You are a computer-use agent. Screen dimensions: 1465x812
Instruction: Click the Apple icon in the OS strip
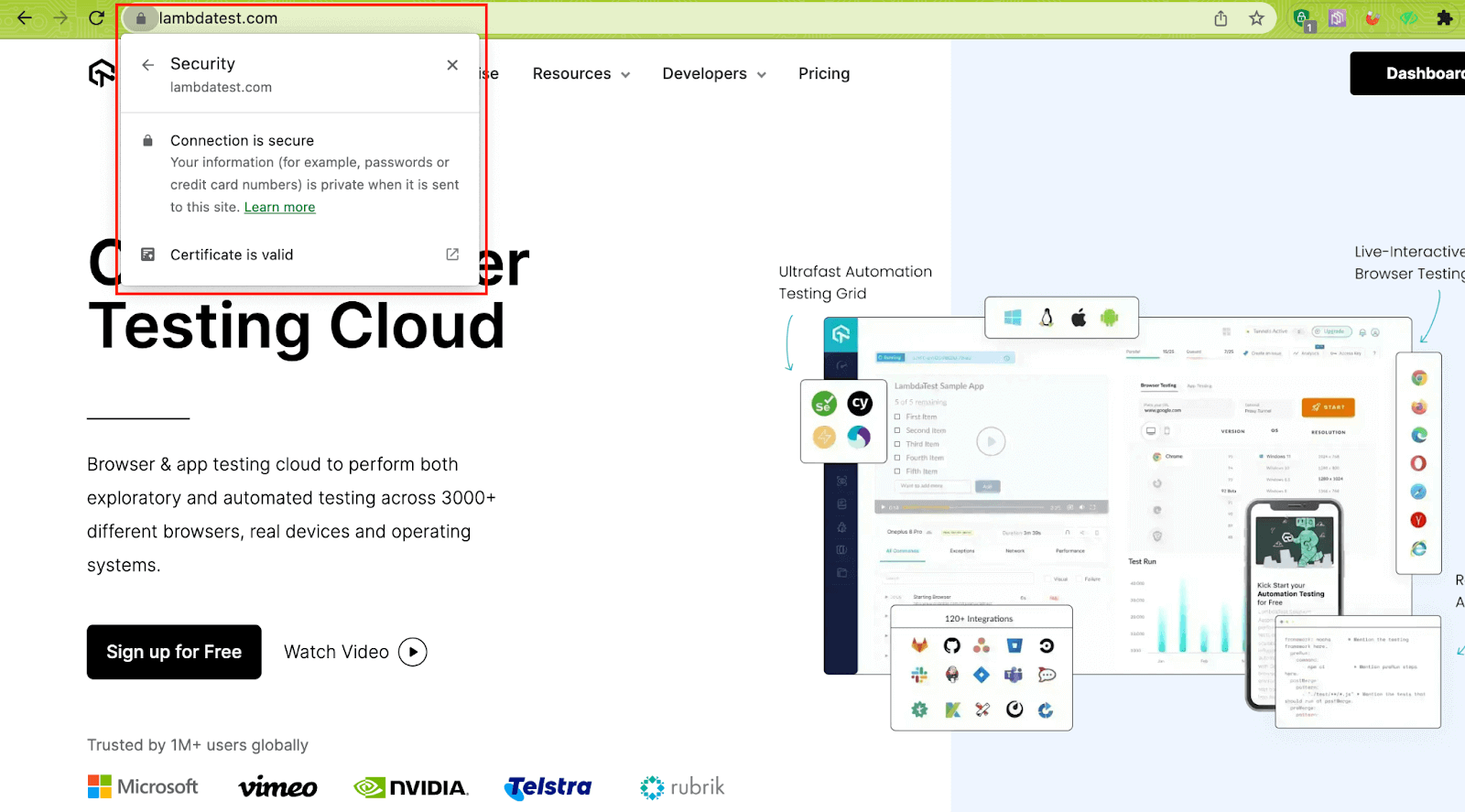(x=1079, y=318)
